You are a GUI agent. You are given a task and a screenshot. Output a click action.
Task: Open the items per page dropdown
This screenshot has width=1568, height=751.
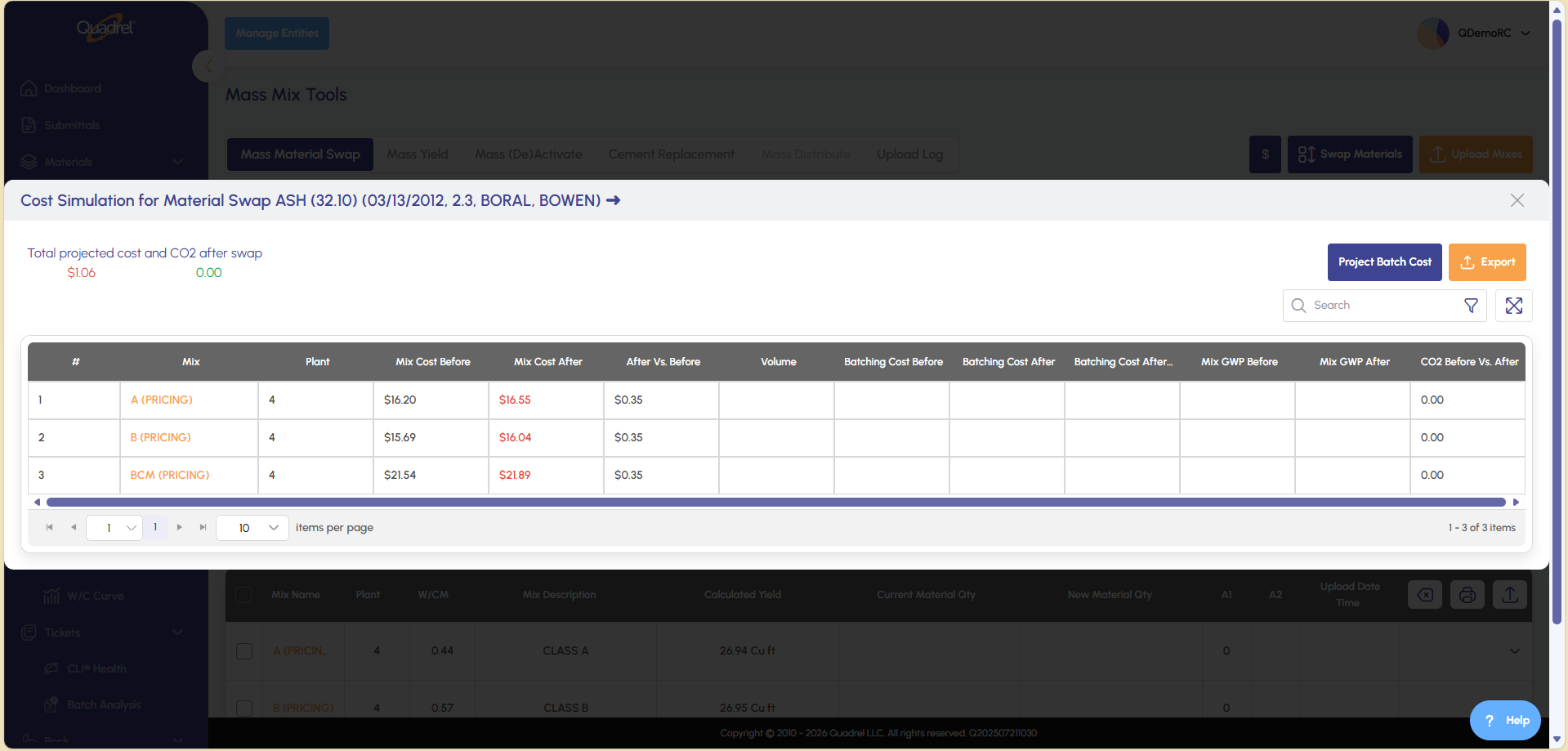click(252, 528)
